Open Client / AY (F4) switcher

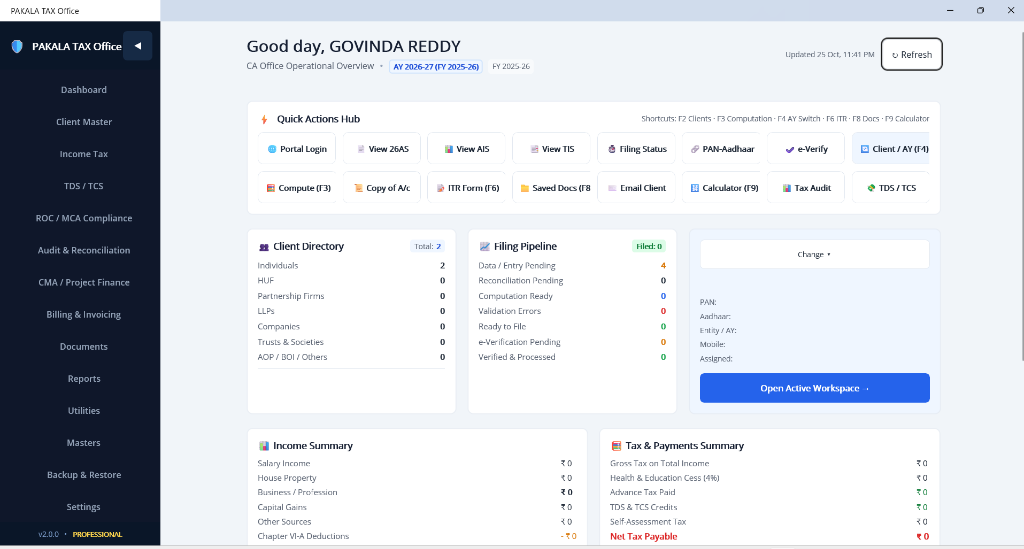click(891, 149)
